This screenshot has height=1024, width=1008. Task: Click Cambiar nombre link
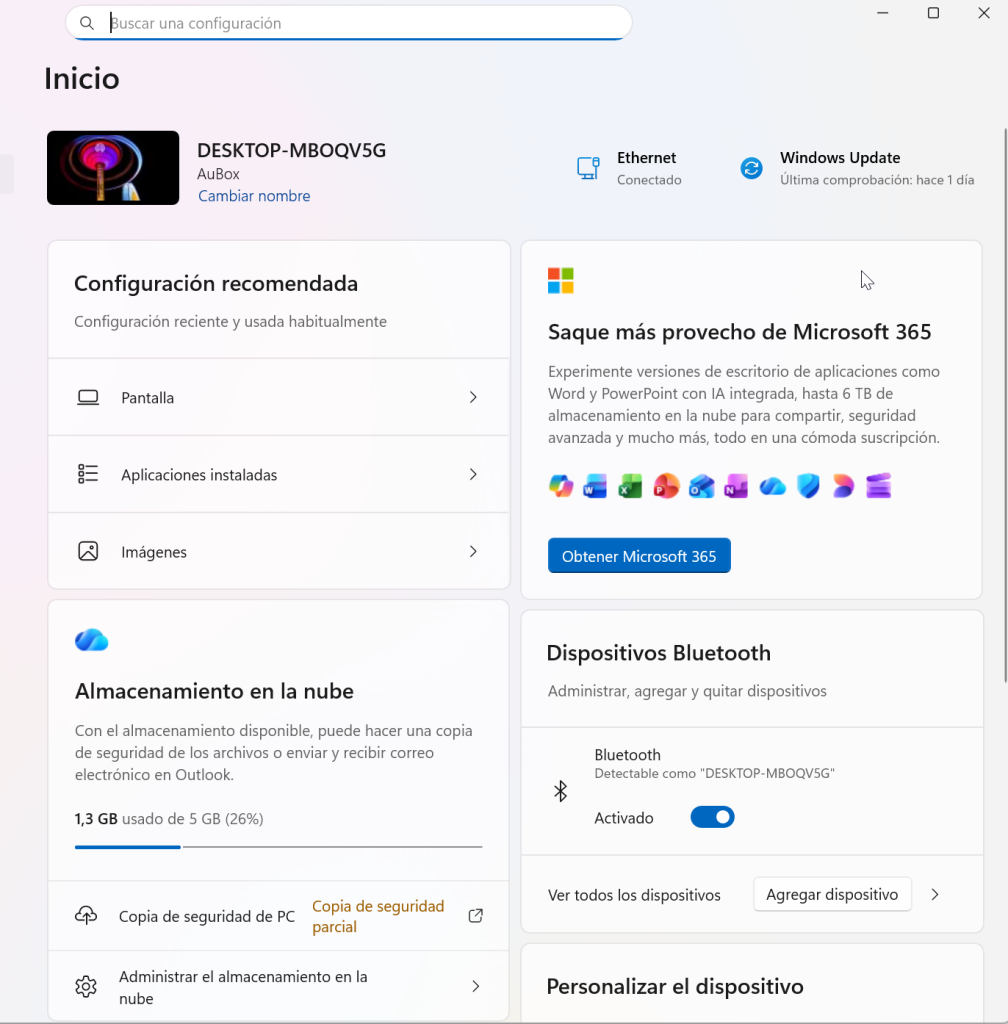click(x=254, y=196)
